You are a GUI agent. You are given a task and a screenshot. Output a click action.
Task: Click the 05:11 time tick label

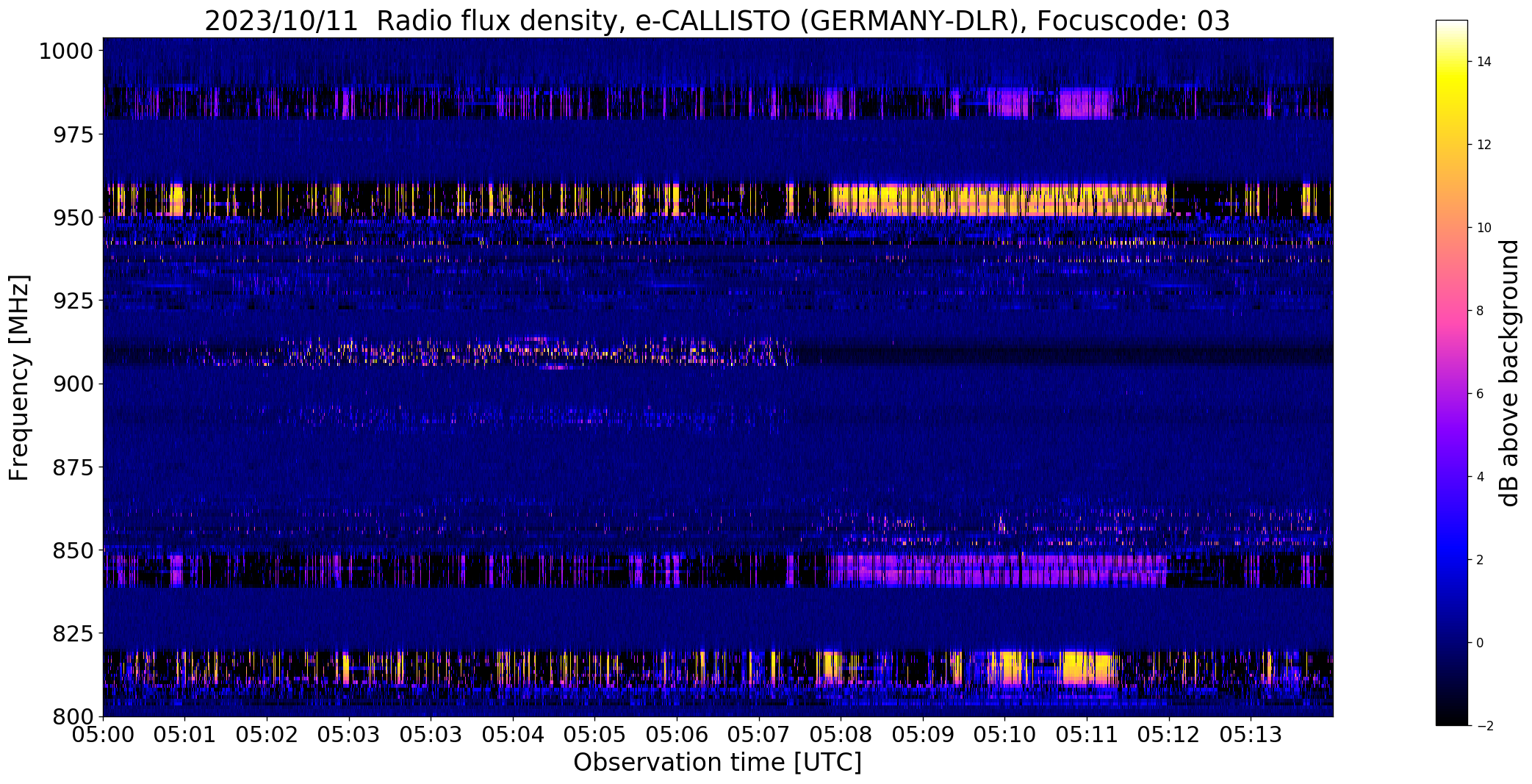pos(1086,735)
